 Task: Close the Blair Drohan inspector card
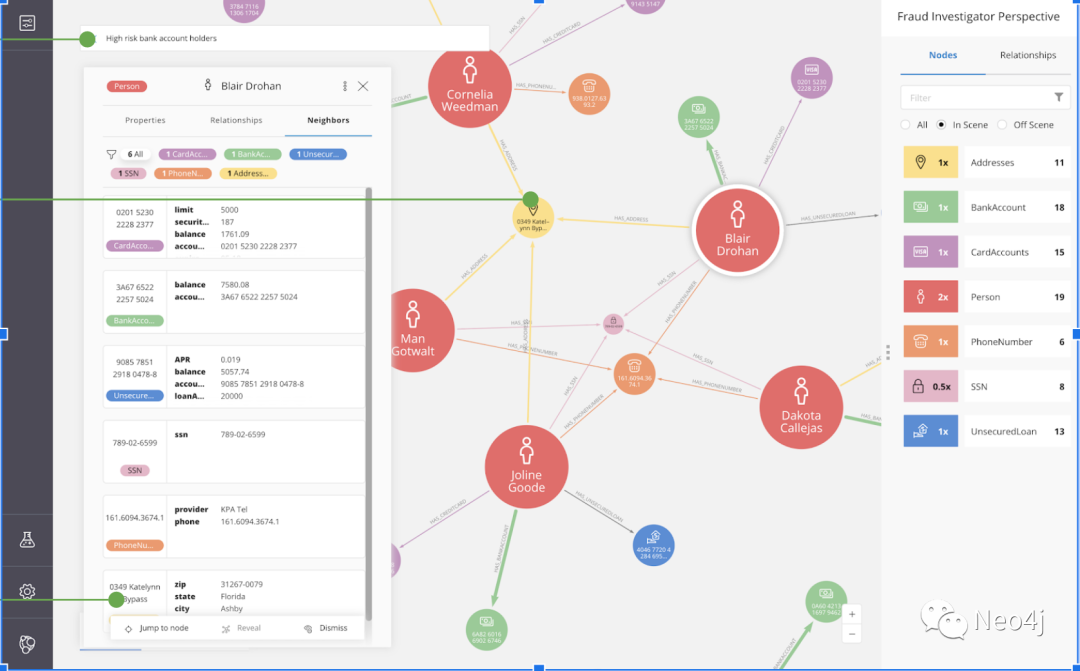tap(363, 86)
